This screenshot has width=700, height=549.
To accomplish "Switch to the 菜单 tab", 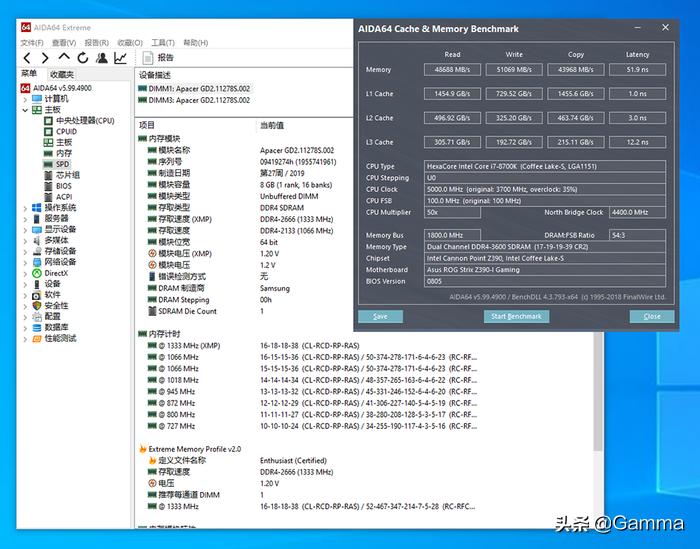I will click(x=29, y=73).
